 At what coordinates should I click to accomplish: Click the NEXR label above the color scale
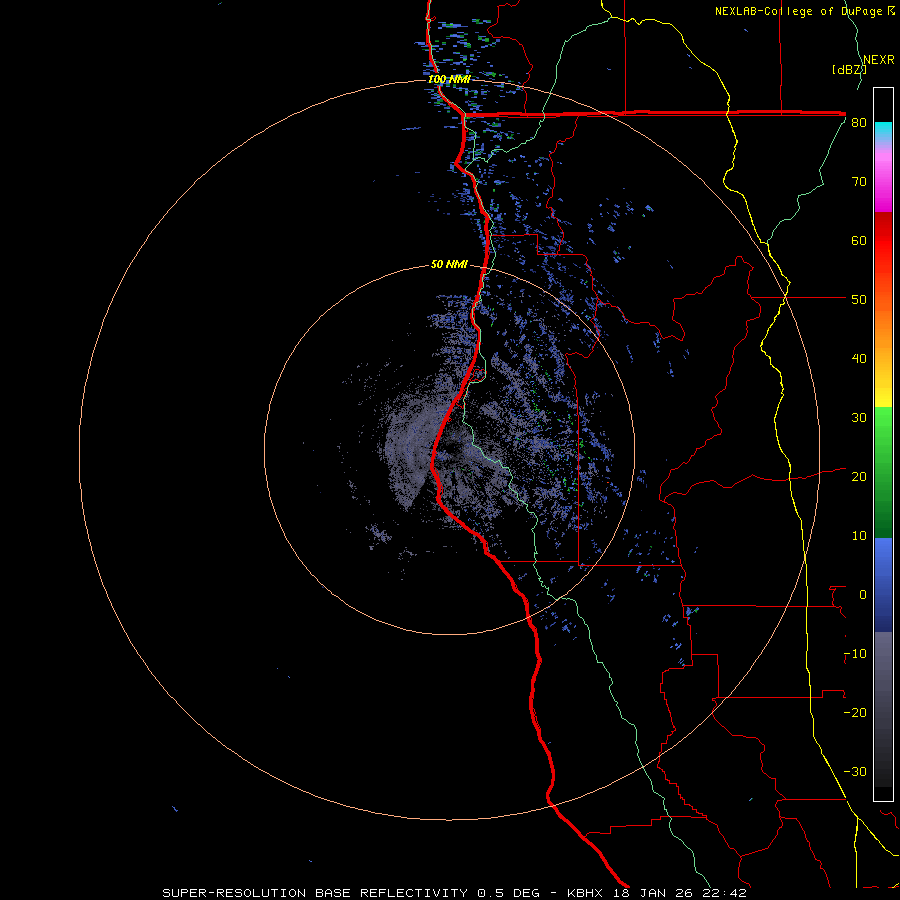(879, 60)
